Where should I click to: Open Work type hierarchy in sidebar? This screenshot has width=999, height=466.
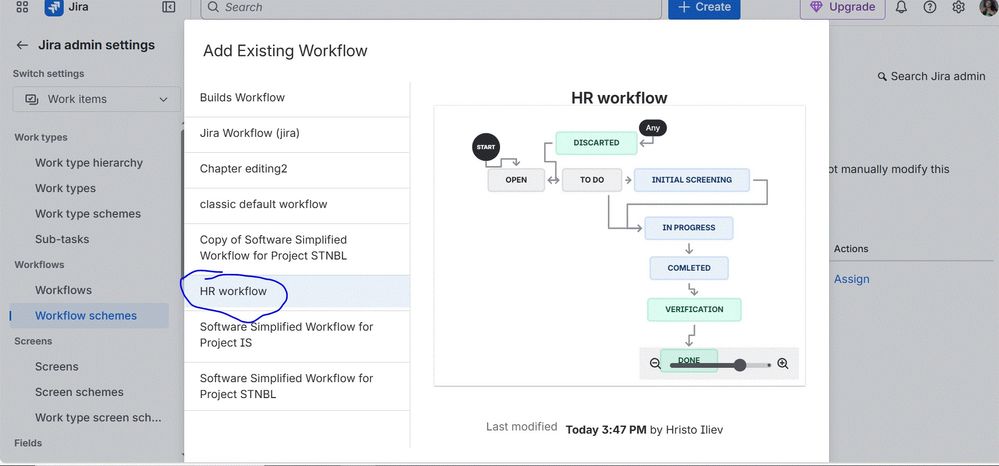(x=89, y=163)
